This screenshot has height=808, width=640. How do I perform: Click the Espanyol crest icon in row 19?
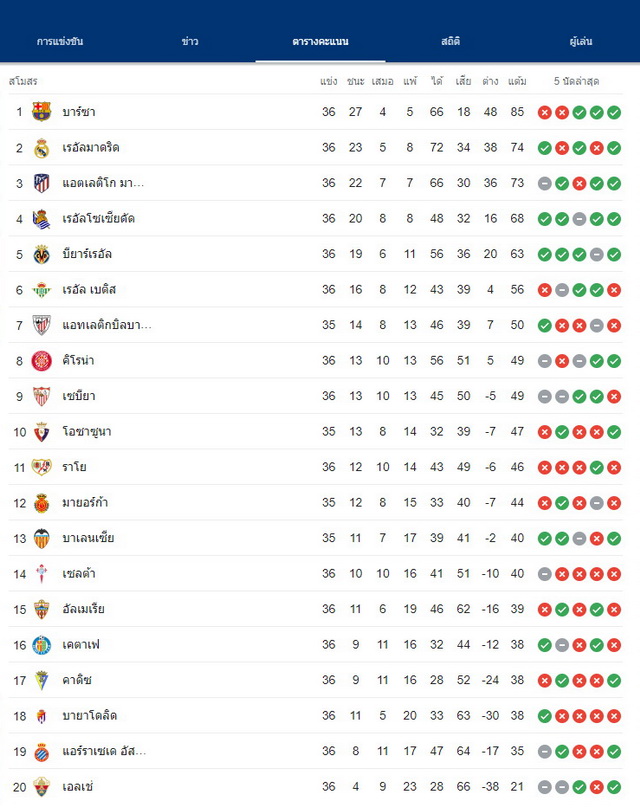coord(41,752)
